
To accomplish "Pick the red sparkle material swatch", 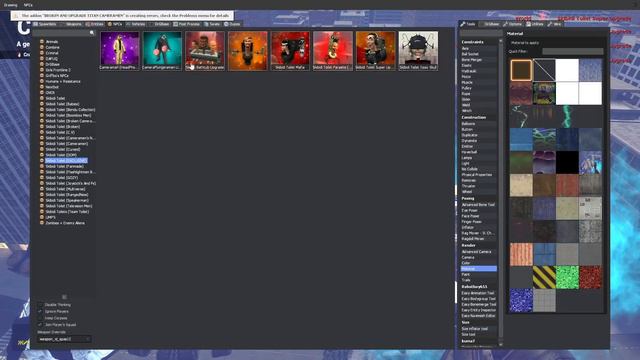I will point(590,277).
